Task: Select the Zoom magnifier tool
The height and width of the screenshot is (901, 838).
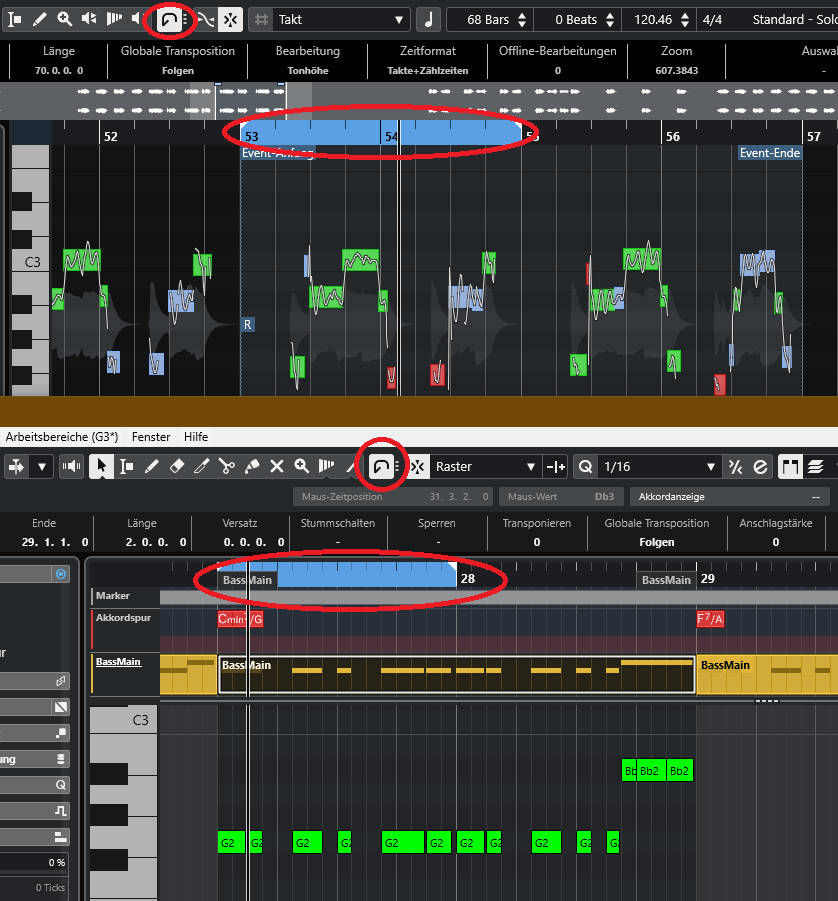Action: pos(303,466)
